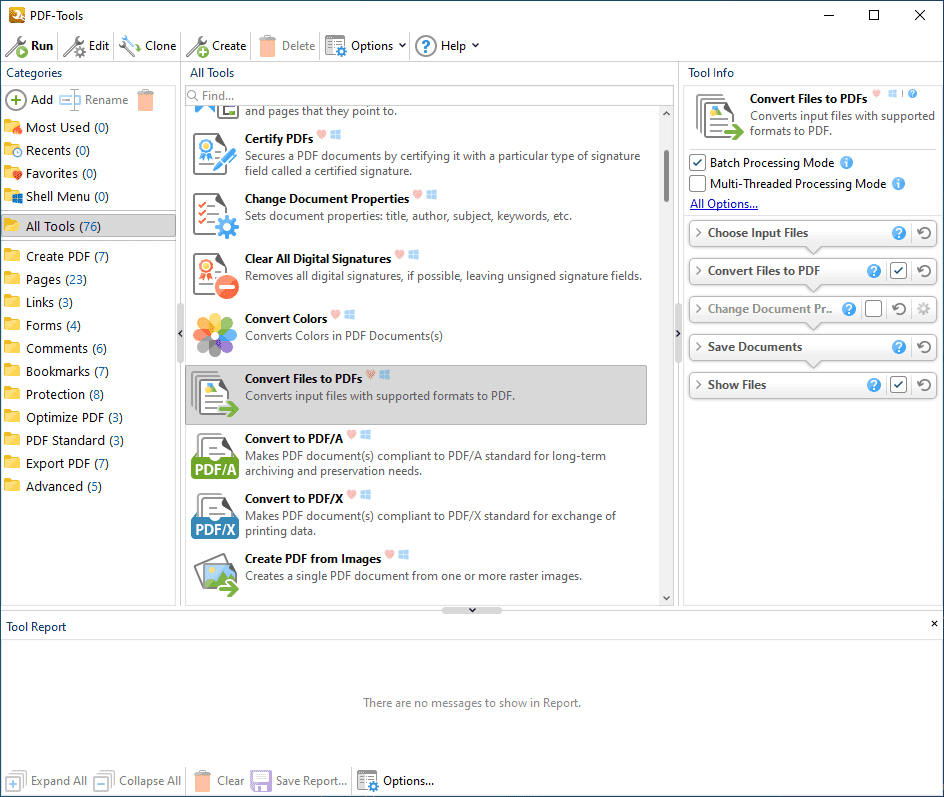Click the delete category trash icon

point(146,100)
